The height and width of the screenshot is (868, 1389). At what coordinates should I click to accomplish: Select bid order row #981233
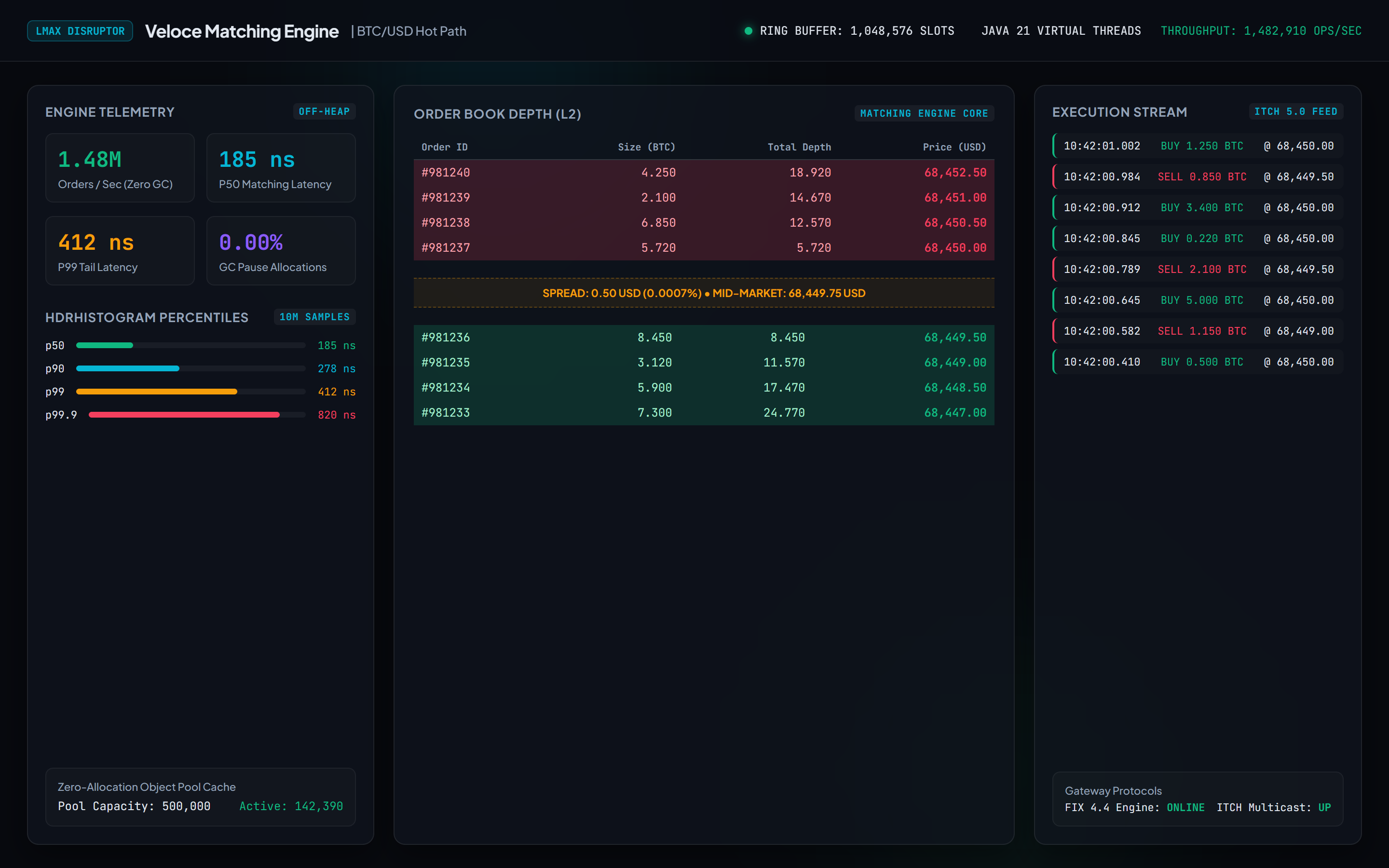tap(704, 413)
